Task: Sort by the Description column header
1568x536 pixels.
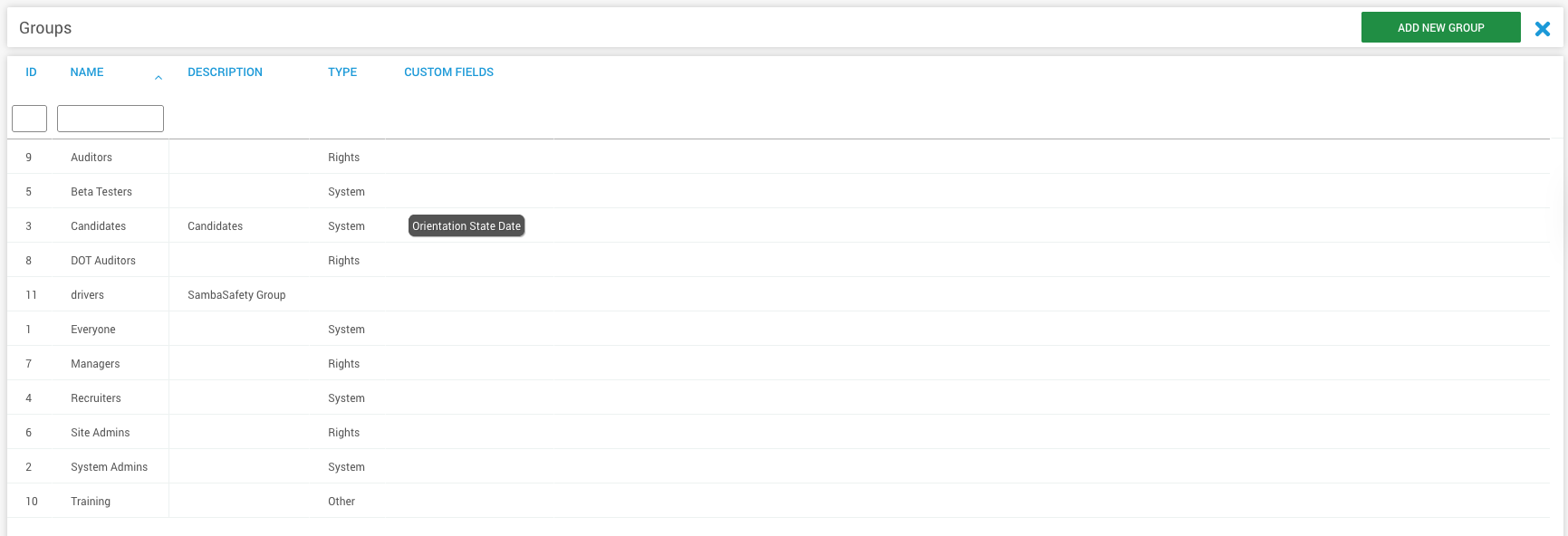Action: [x=225, y=72]
